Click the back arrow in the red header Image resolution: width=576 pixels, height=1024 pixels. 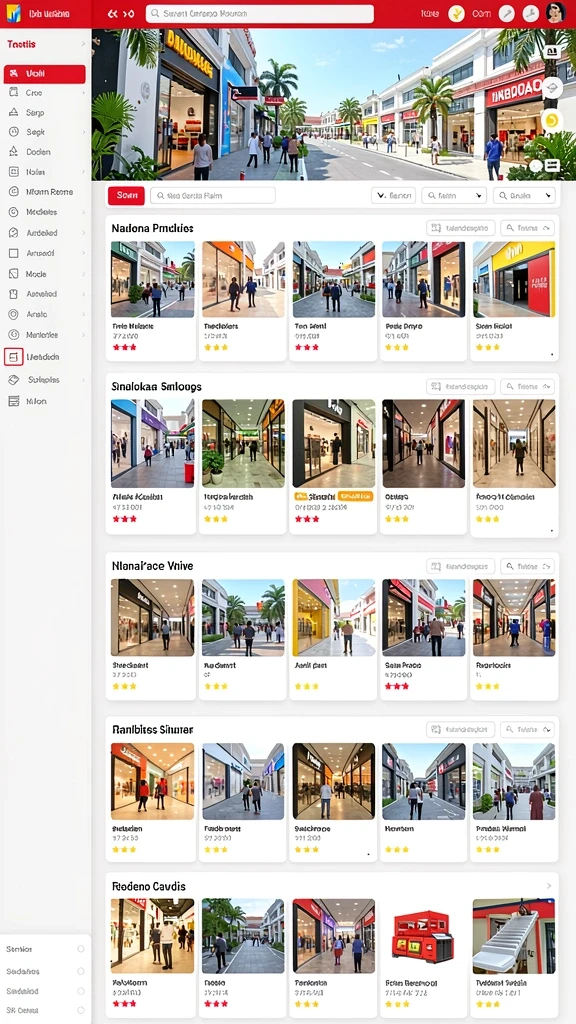pos(112,13)
